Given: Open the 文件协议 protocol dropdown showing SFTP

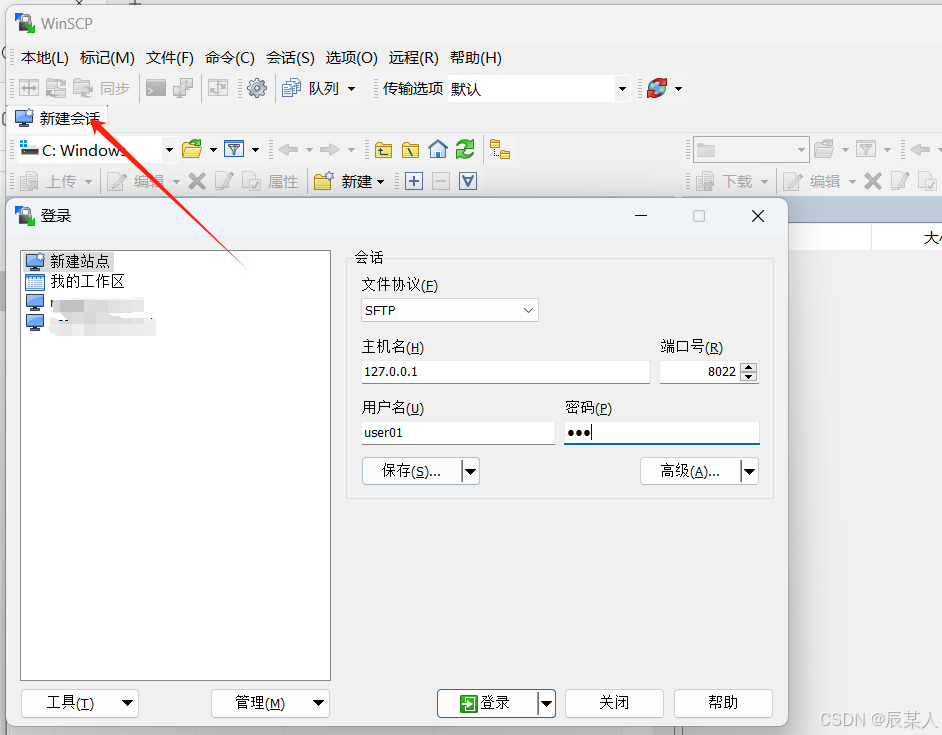Looking at the screenshot, I should point(449,310).
